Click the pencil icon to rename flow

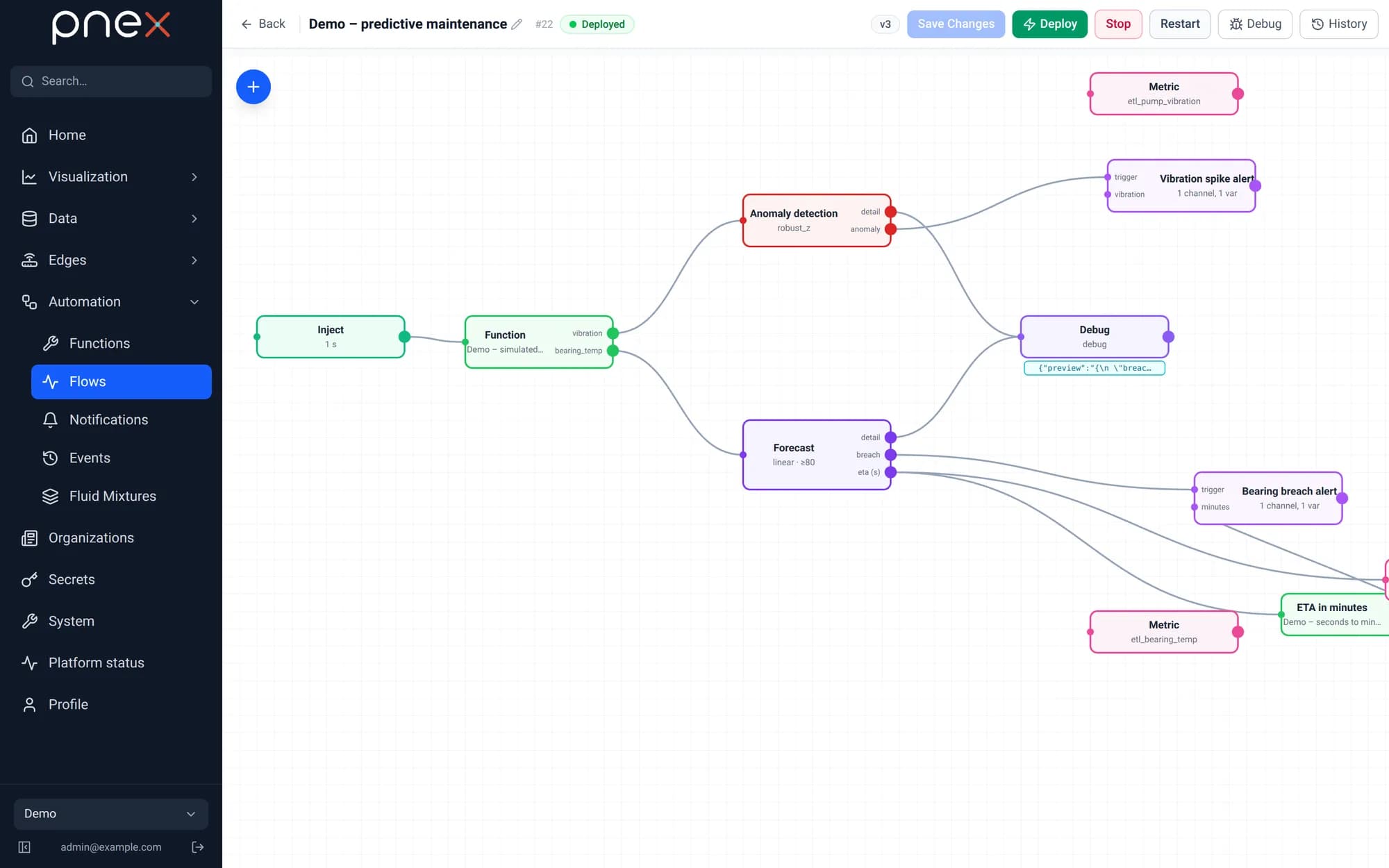(517, 24)
